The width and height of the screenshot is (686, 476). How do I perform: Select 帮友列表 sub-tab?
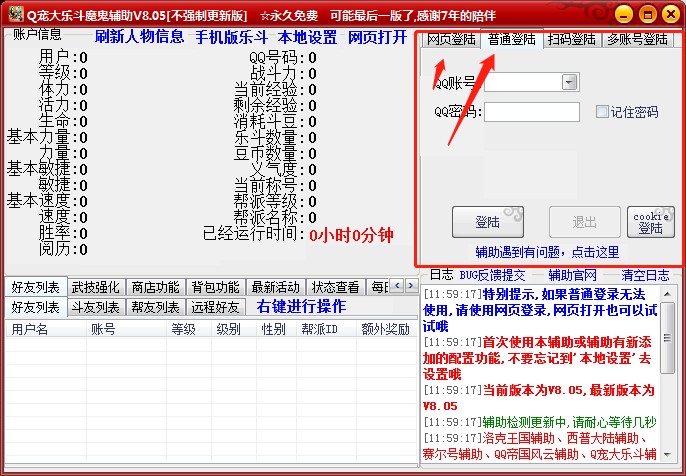pyautogui.click(x=156, y=308)
